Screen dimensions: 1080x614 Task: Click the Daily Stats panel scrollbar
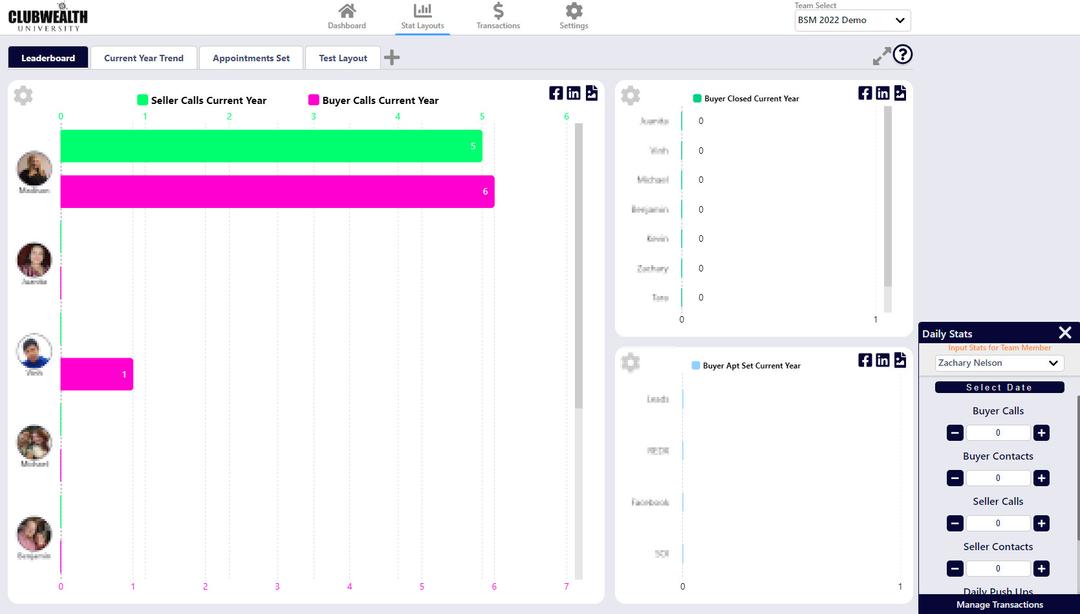coord(1078,469)
